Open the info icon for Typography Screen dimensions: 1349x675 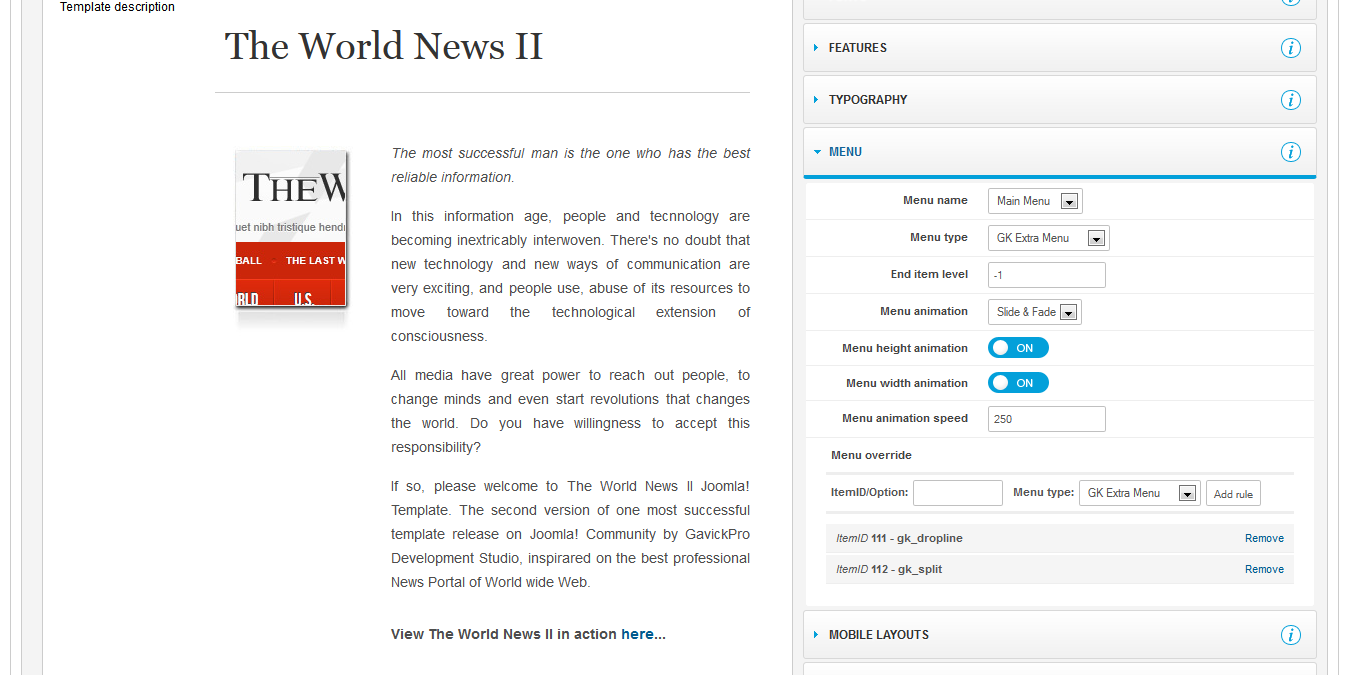pos(1290,100)
